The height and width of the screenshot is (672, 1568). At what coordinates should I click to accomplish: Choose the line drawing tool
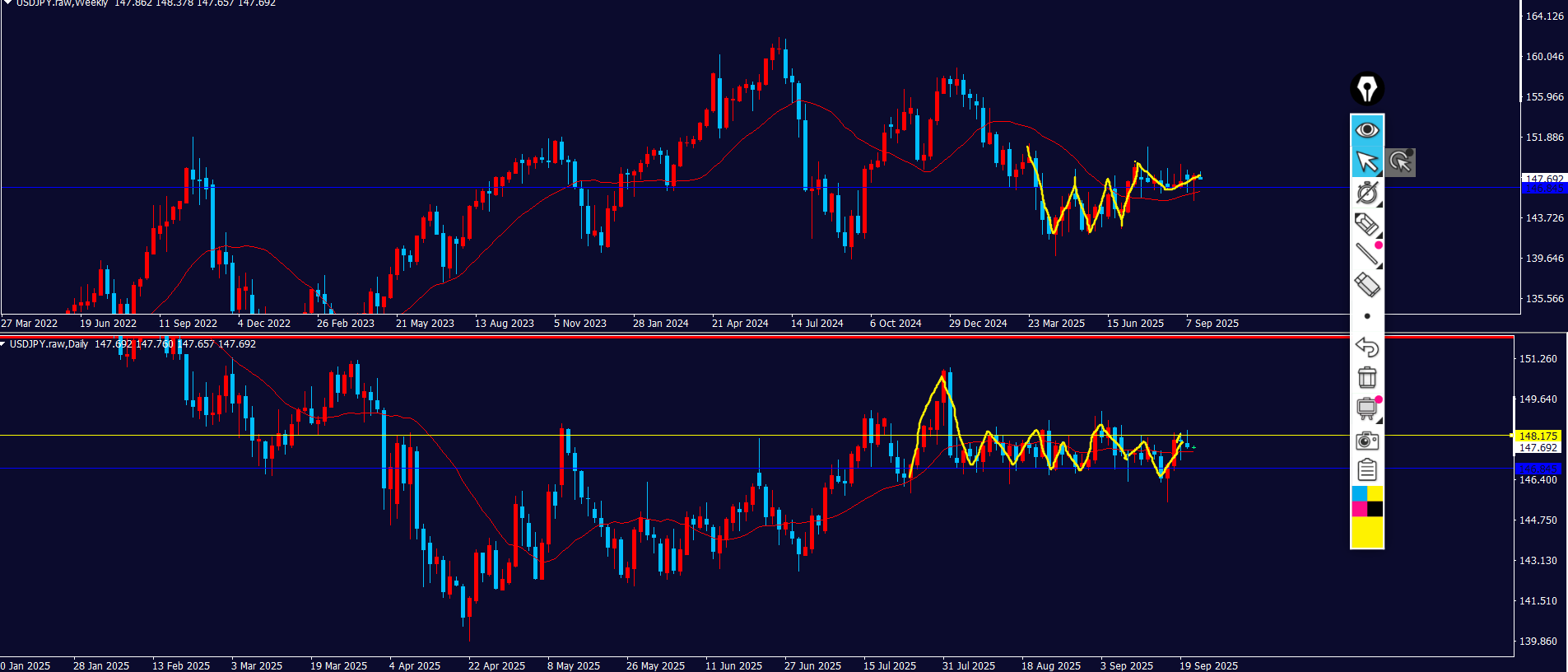pyautogui.click(x=1367, y=254)
